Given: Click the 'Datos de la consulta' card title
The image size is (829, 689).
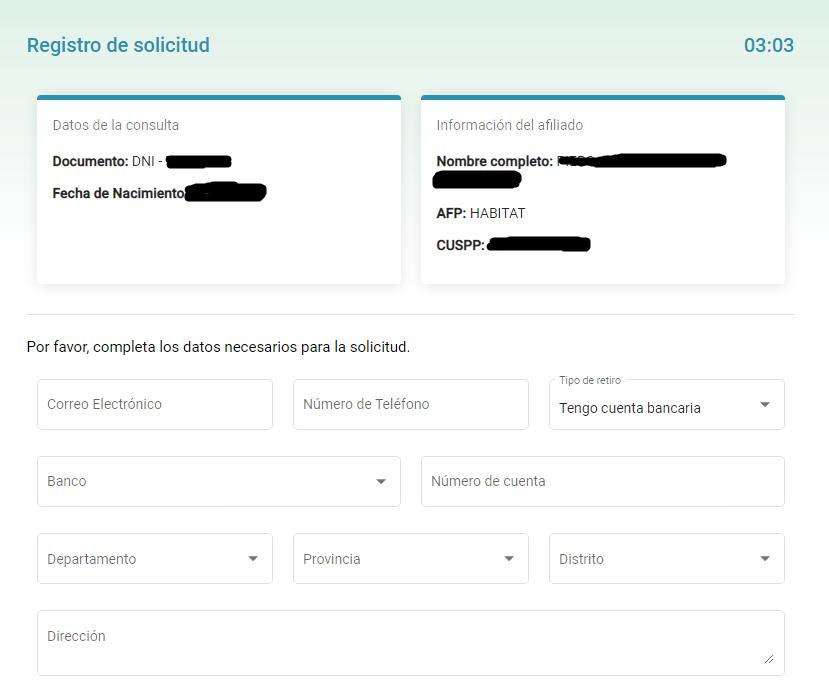Looking at the screenshot, I should tap(116, 125).
